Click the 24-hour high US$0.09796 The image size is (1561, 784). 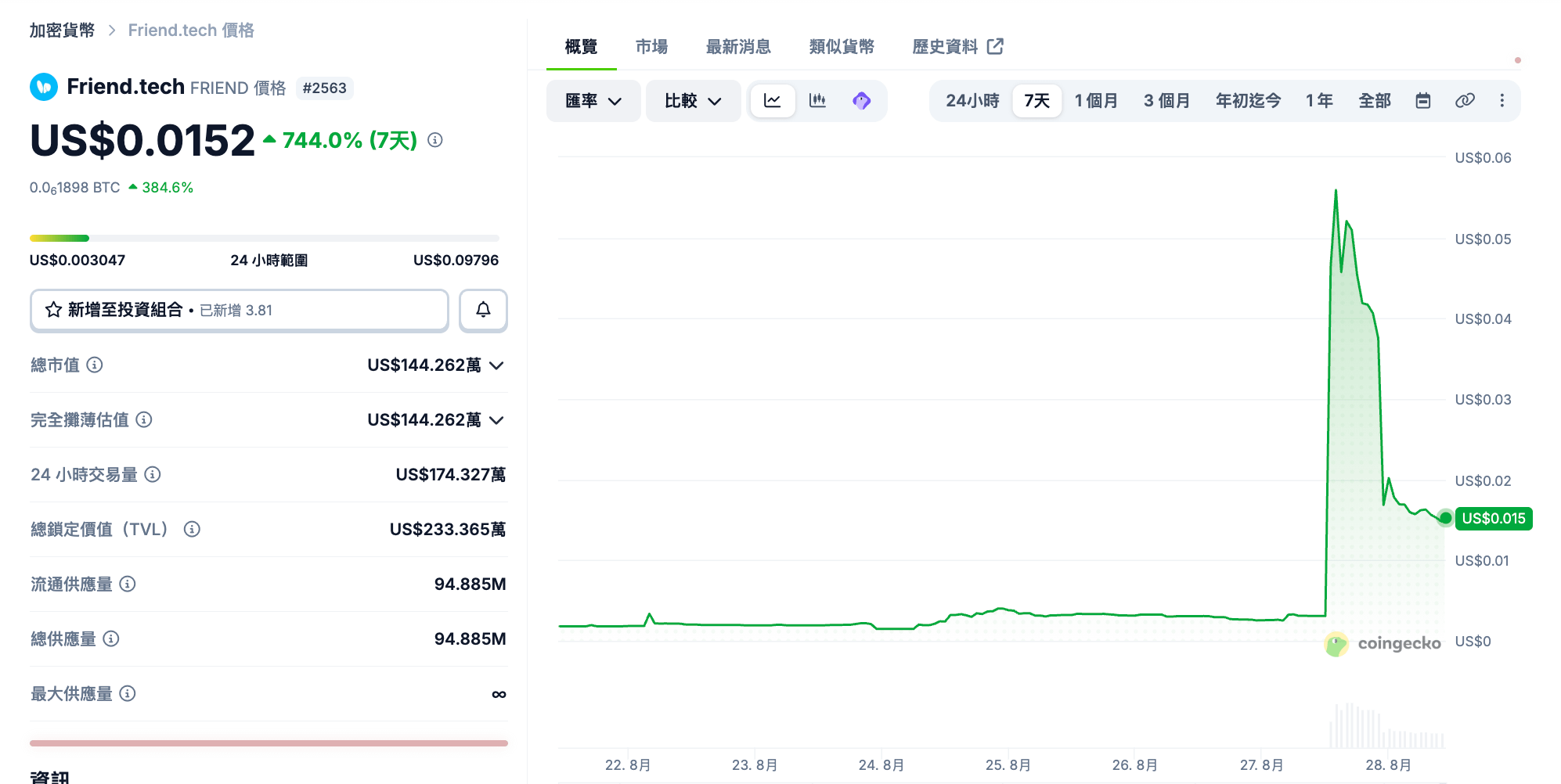tap(456, 261)
